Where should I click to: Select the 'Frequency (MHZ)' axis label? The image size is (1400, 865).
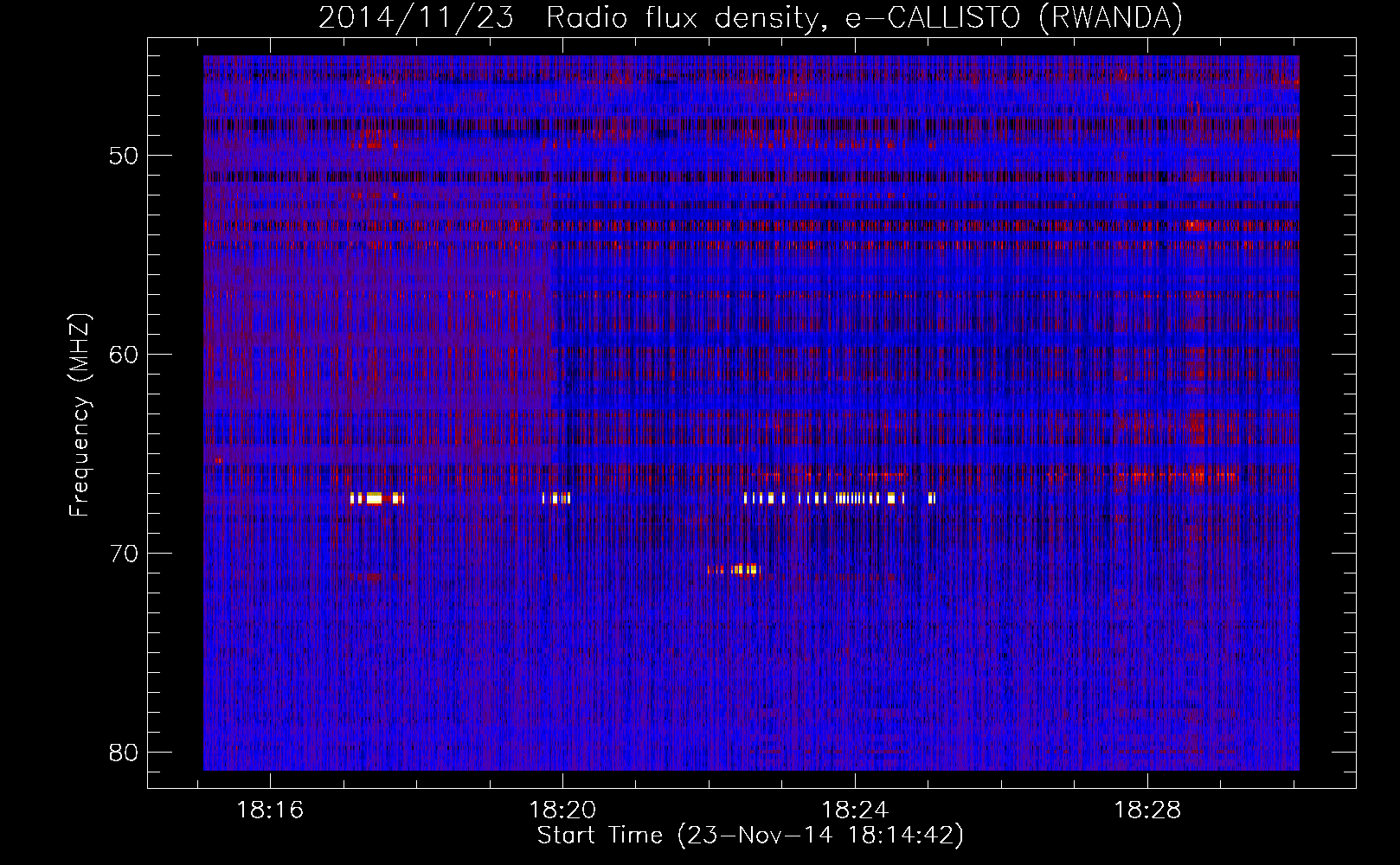(80, 415)
